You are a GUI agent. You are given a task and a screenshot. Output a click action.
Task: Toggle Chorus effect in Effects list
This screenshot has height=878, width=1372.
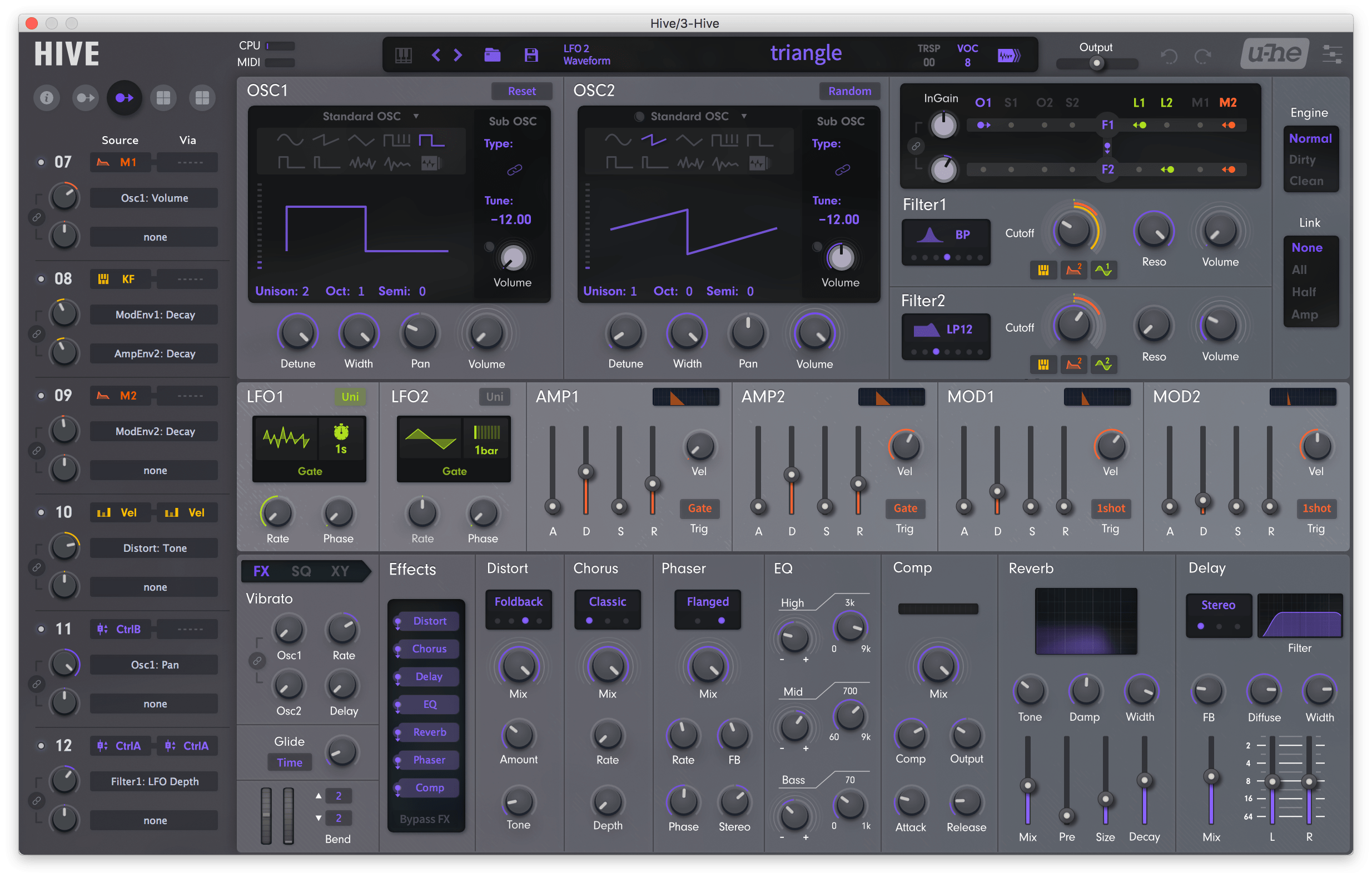(429, 649)
